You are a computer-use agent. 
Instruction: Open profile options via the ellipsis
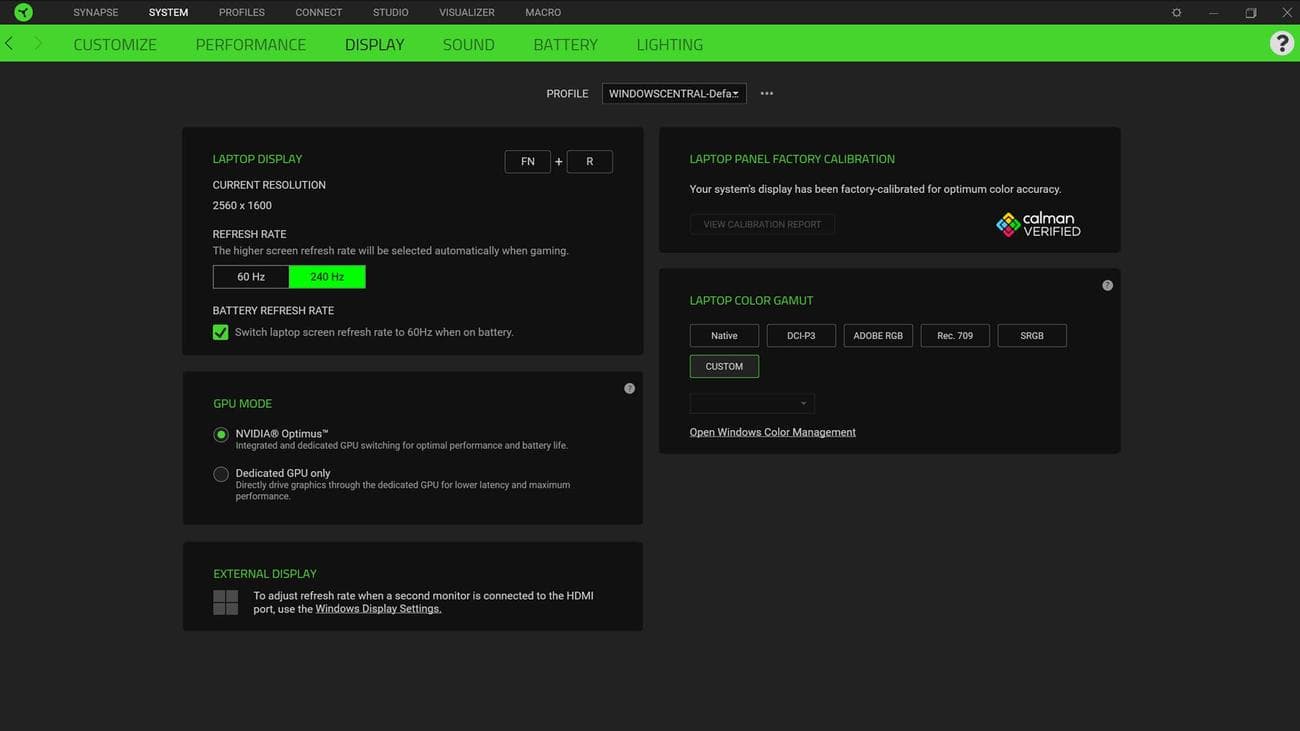(x=766, y=93)
